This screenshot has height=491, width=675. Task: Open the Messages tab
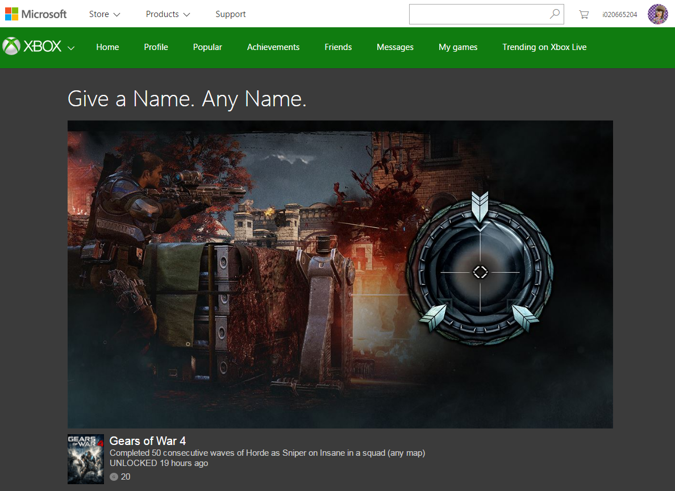pos(395,47)
